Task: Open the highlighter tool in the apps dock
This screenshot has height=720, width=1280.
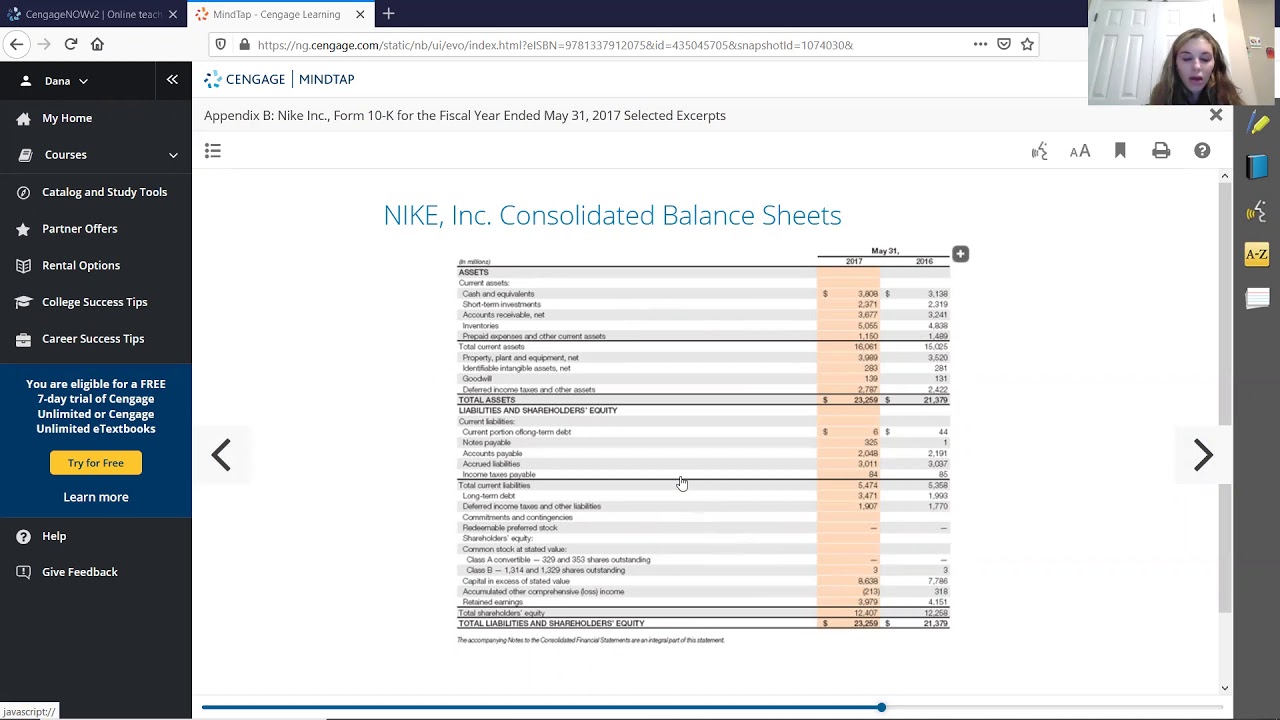Action: 1257,124
